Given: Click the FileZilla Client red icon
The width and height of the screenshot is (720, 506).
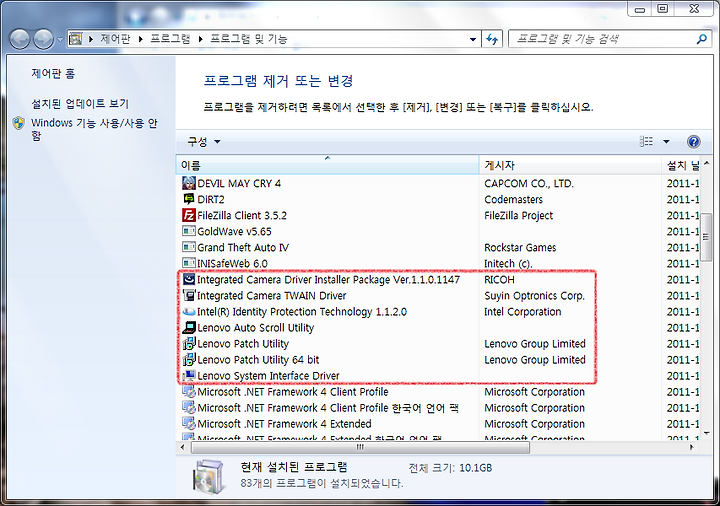Looking at the screenshot, I should 189,215.
